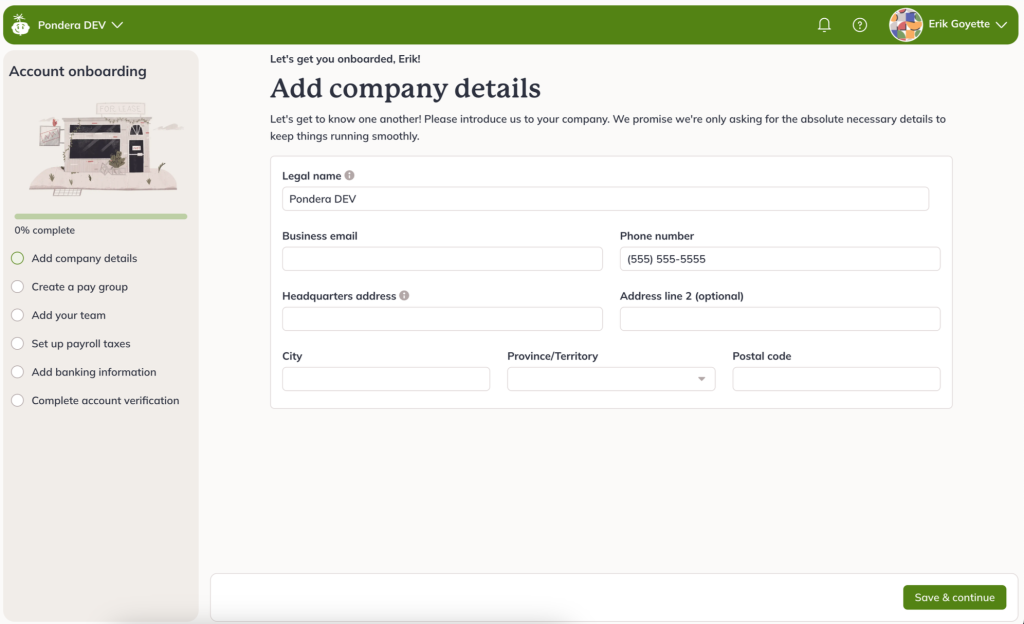Screen dimensions: 1024x624
Task: Go to Add banking information step
Action: point(93,372)
